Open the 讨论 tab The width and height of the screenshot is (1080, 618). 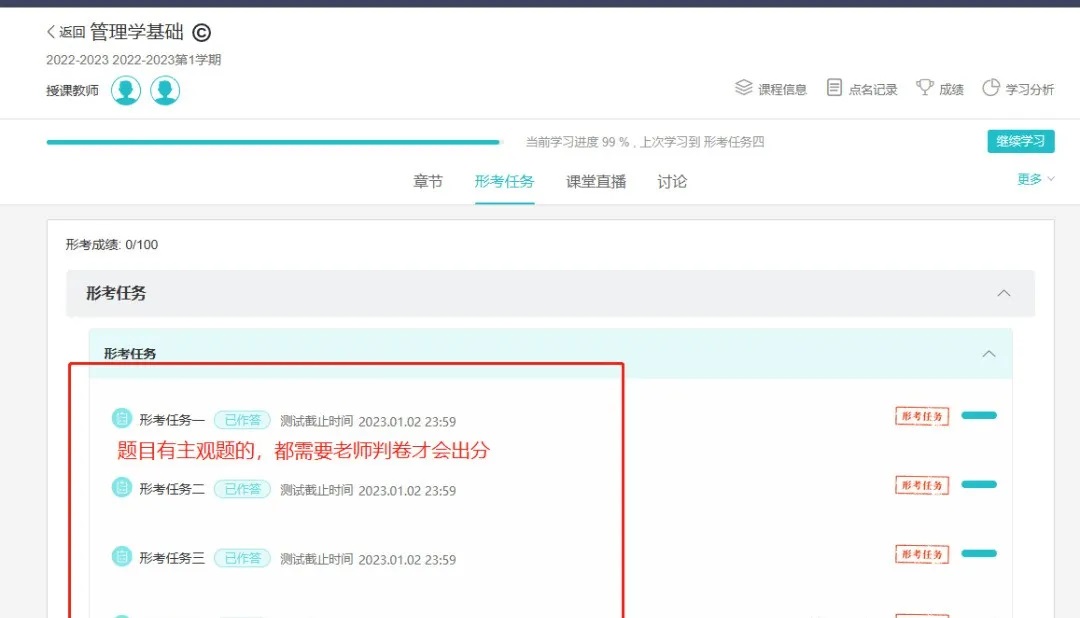[672, 182]
